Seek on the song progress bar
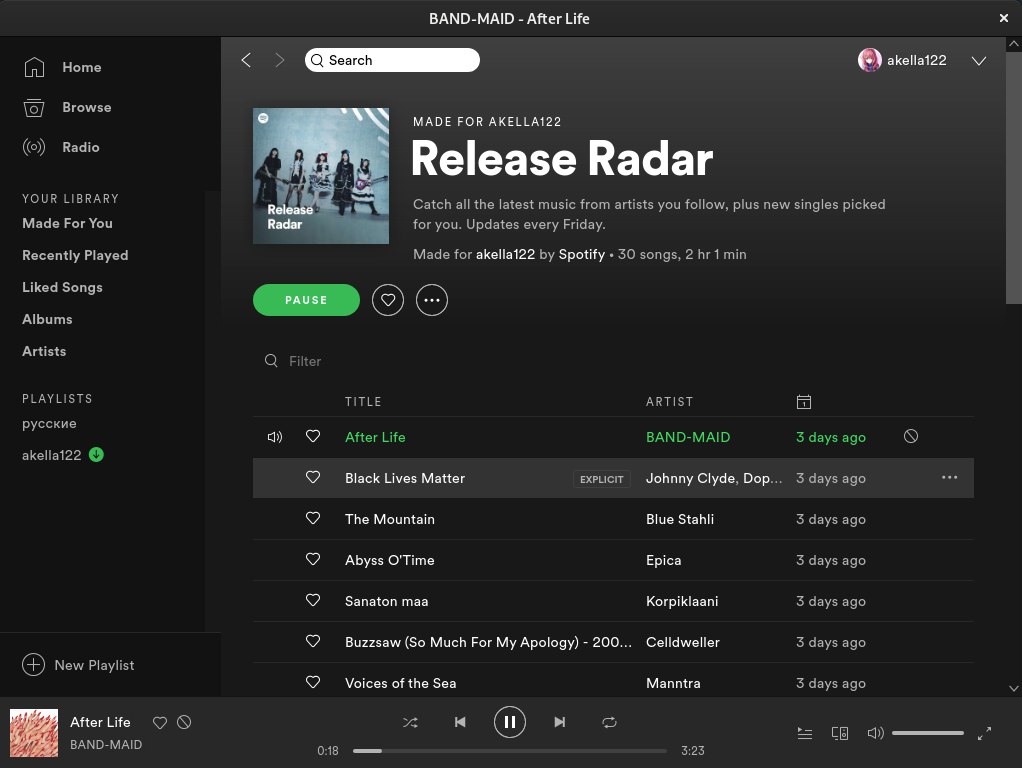 point(510,751)
